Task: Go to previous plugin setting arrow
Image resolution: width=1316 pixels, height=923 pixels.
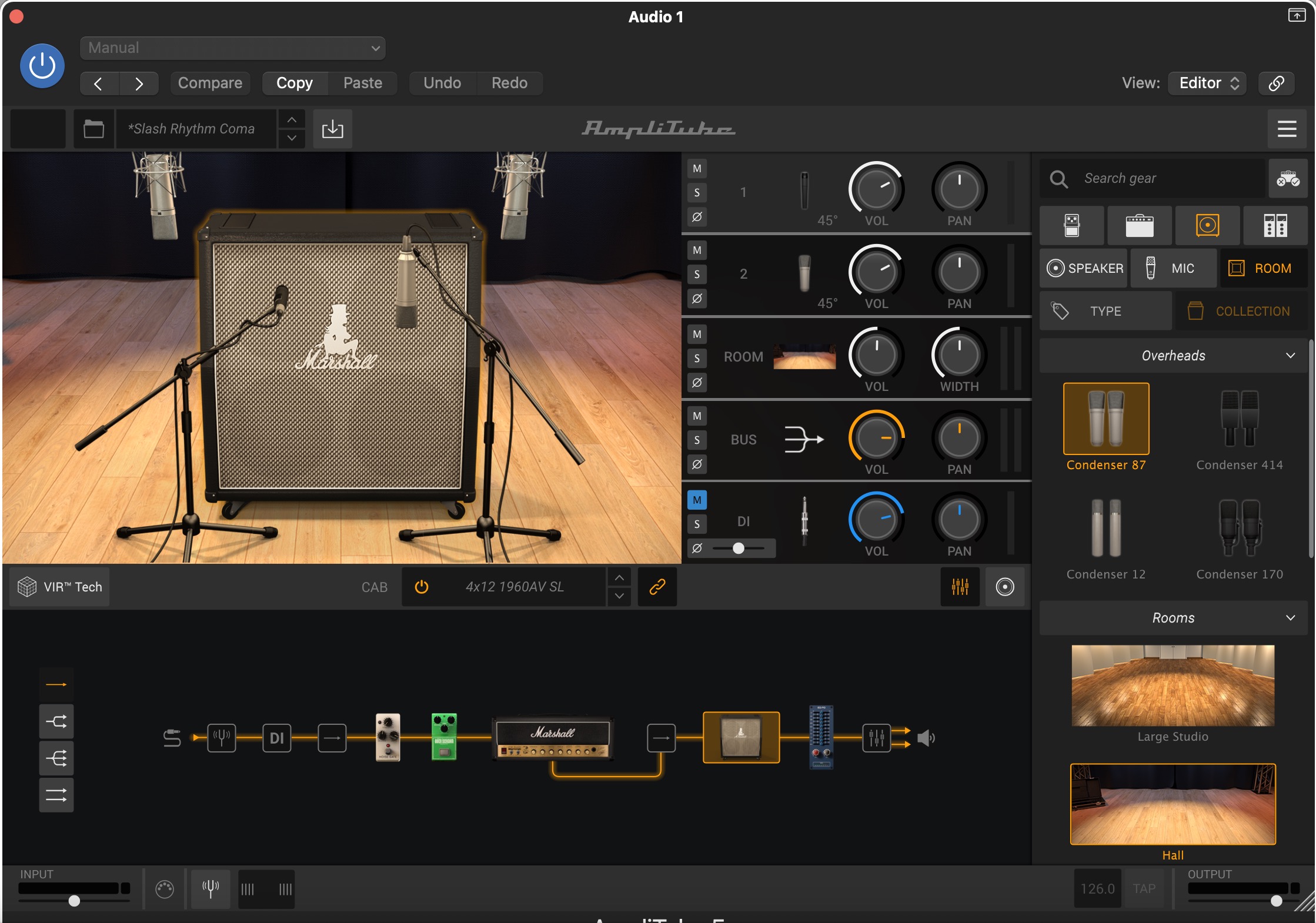Action: coord(99,83)
